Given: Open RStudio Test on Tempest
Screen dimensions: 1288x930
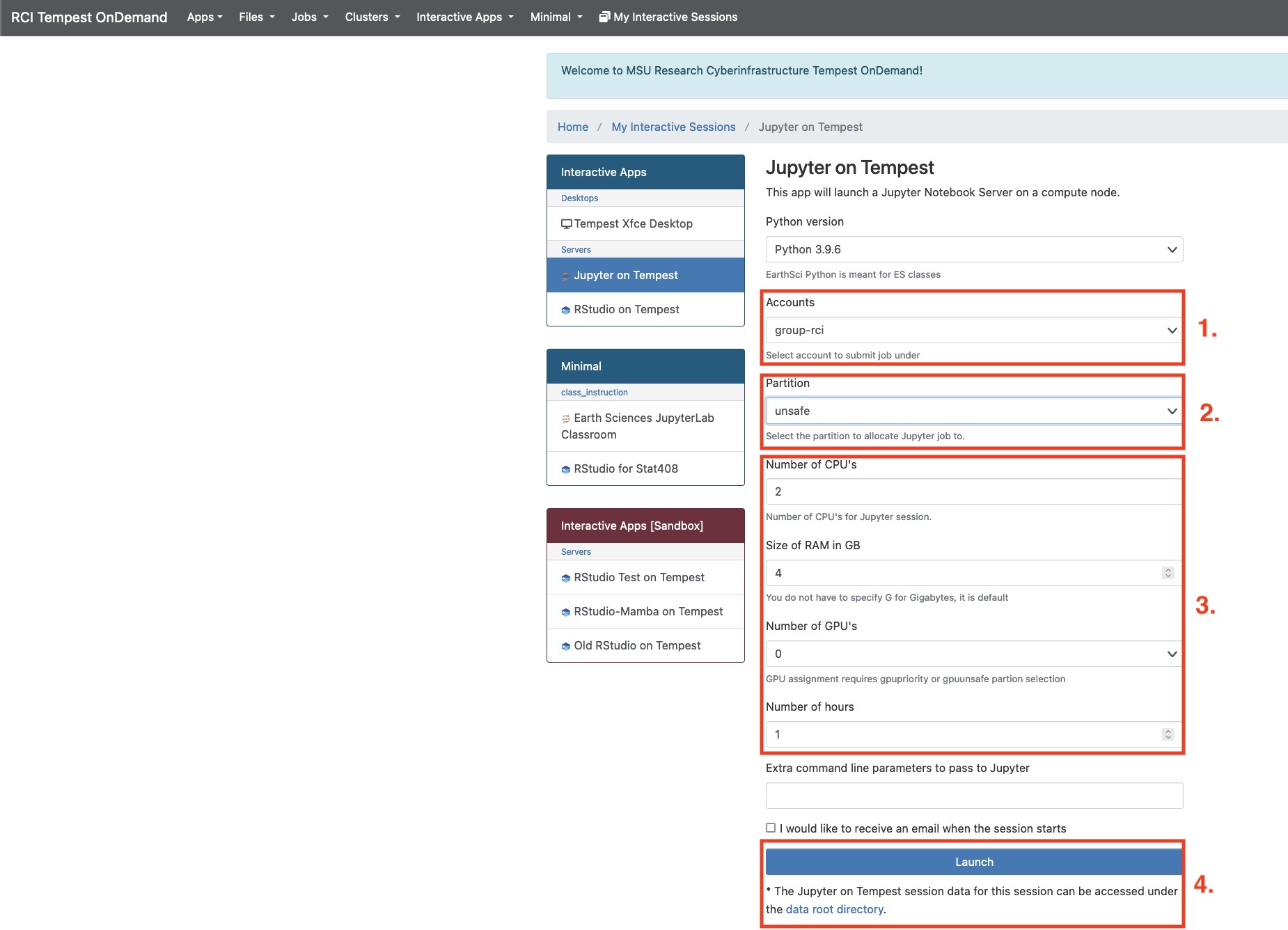Looking at the screenshot, I should [645, 577].
